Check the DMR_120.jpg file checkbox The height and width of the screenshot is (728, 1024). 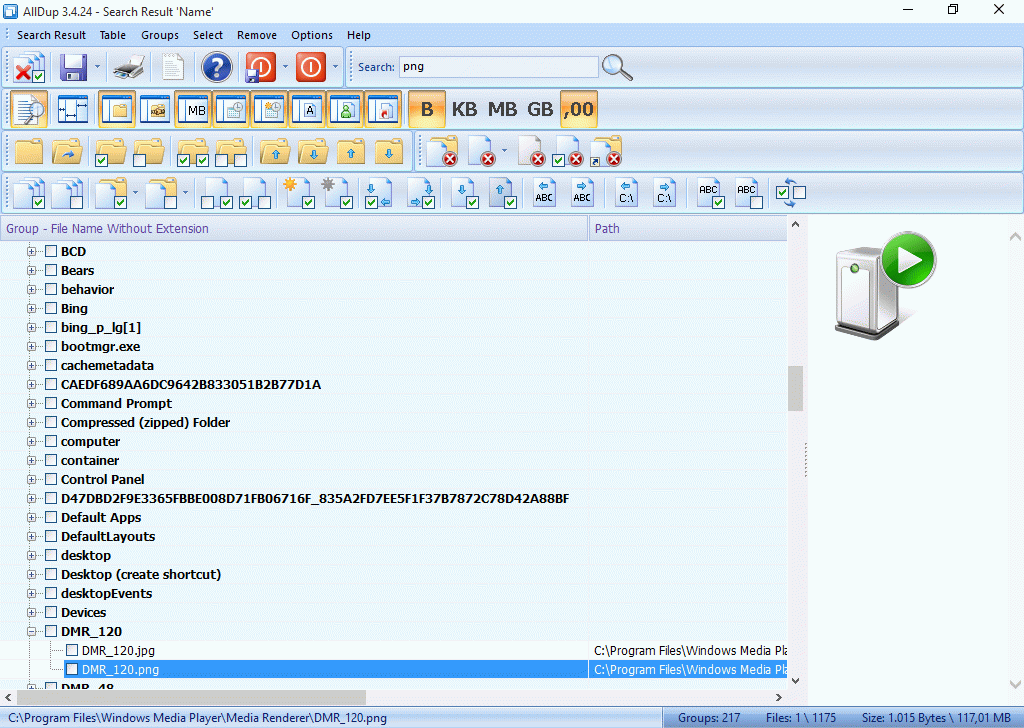72,650
